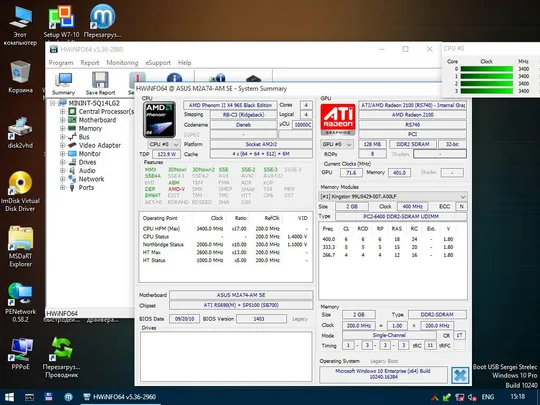Click the BIOS Date 09/20/10 field
Screen dimensions: 540x405
tap(184, 319)
